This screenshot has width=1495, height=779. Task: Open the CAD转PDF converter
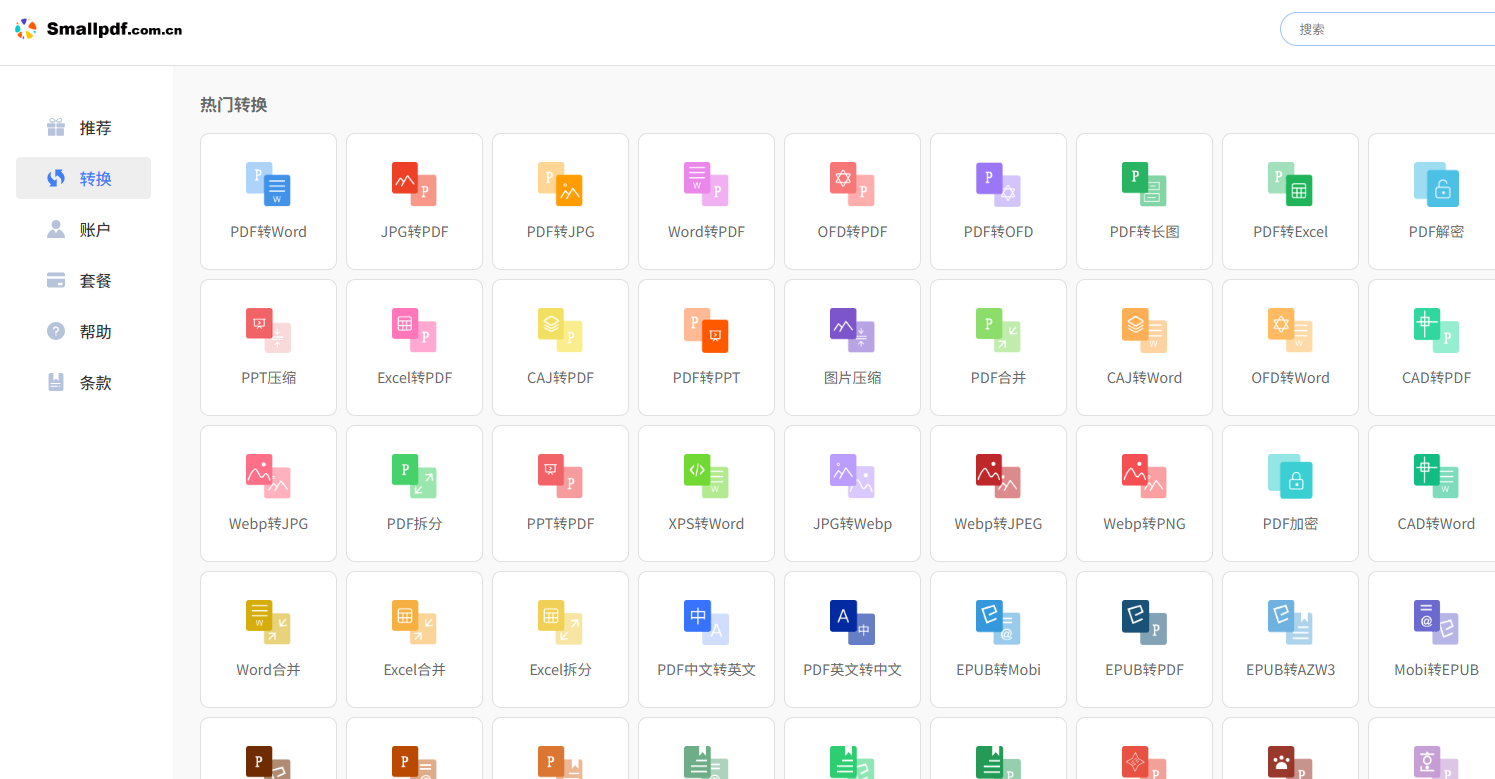pos(1436,347)
